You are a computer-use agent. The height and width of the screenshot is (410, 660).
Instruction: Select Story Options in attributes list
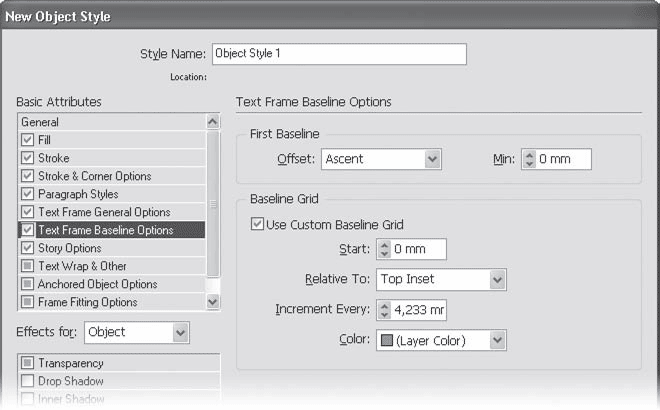(69, 248)
